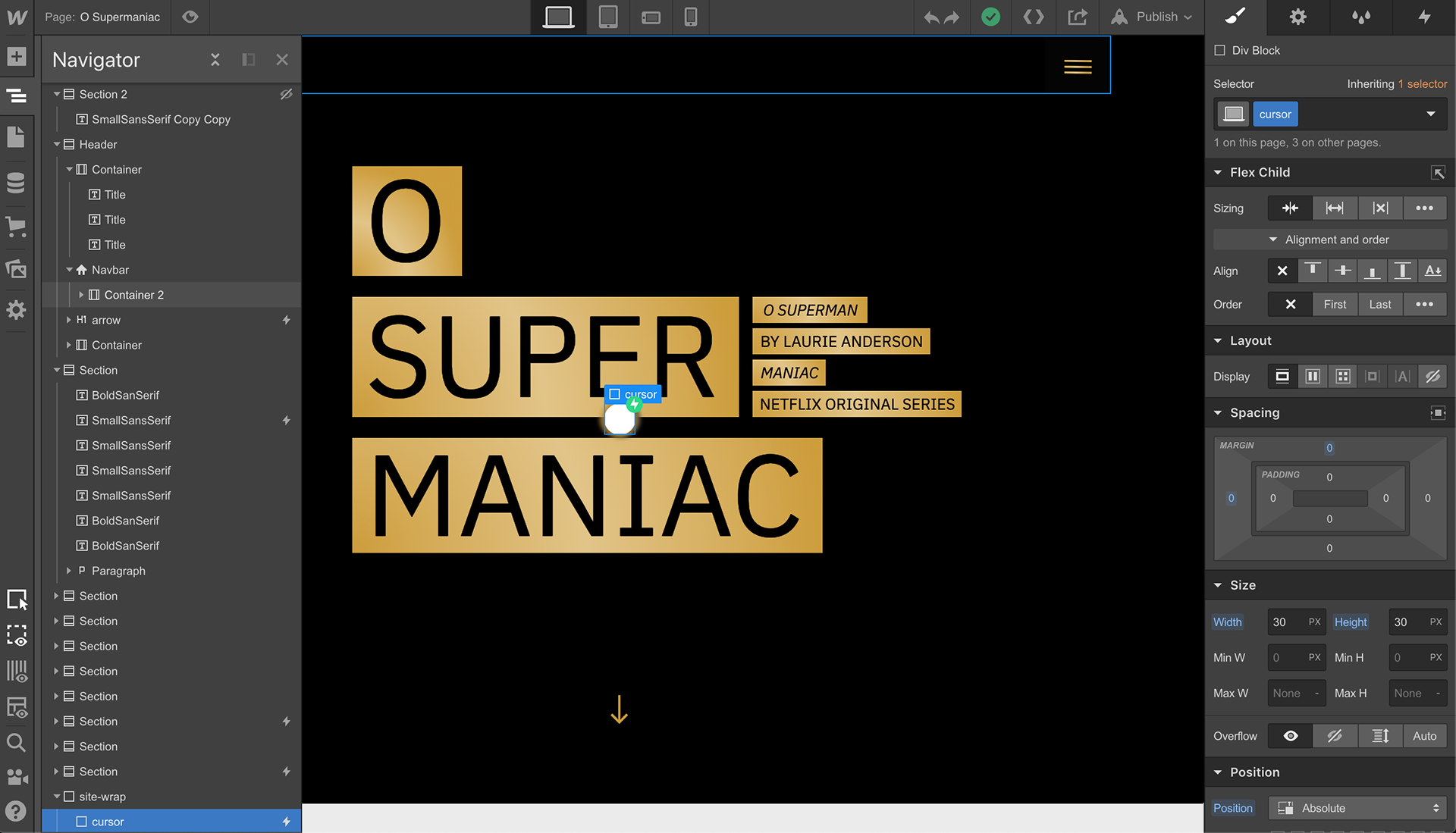The height and width of the screenshot is (833, 1456).
Task: Open the Add Elements panel
Action: click(17, 57)
